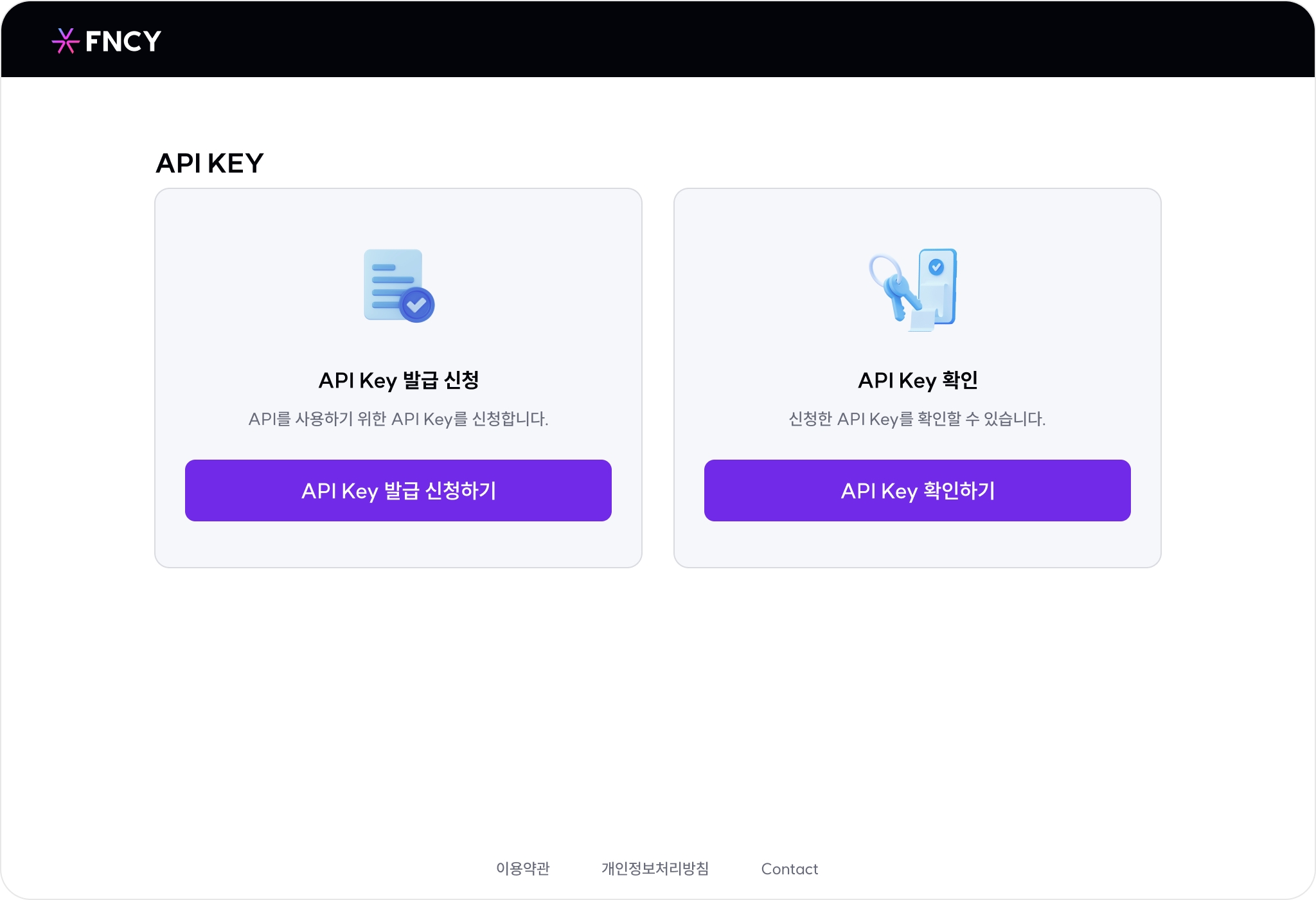Click the FNCY wordmark in the header
1316x900 pixels.
point(123,42)
